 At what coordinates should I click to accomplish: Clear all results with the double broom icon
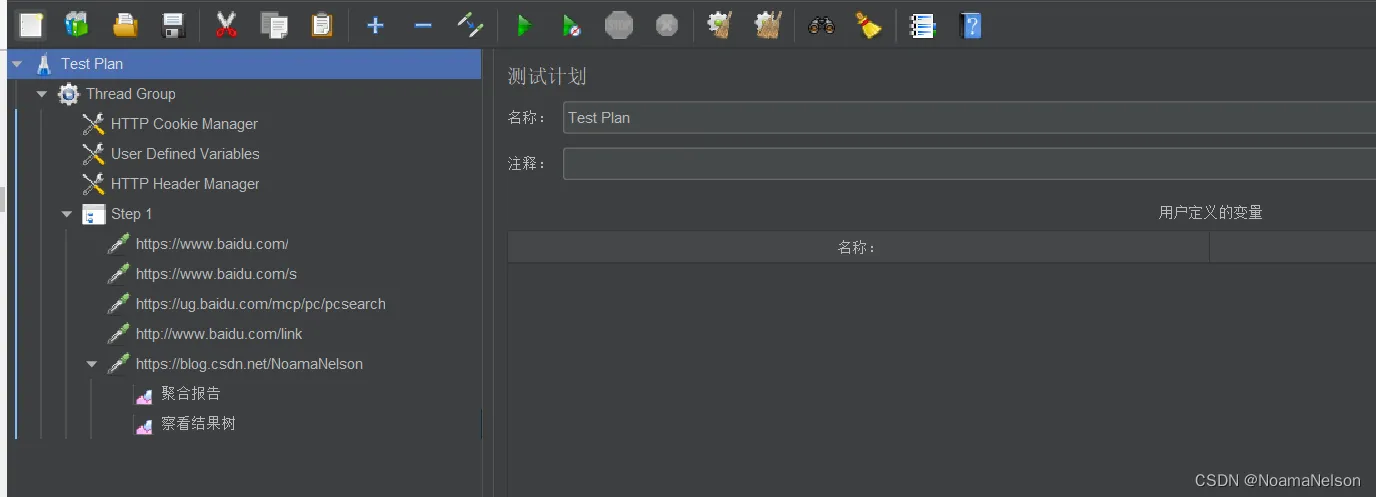(x=768, y=25)
